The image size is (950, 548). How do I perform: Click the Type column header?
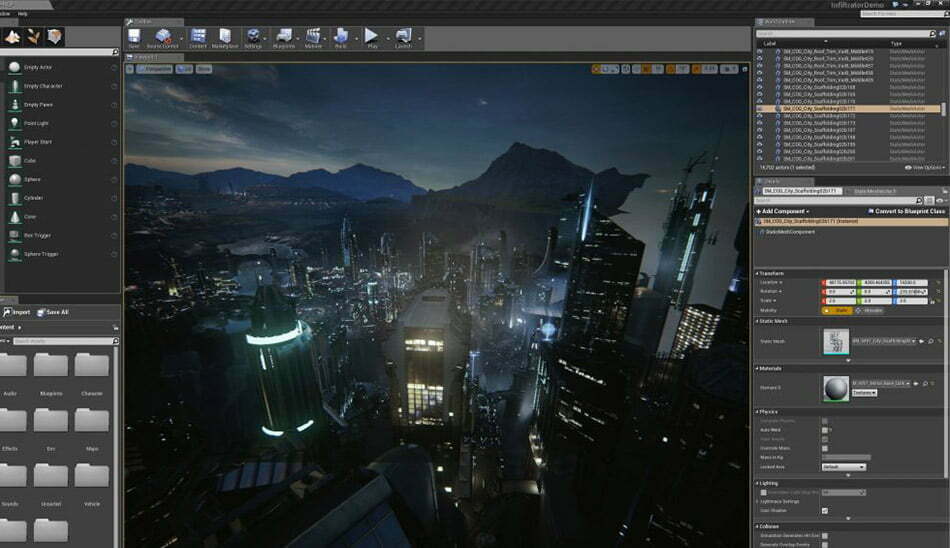point(896,44)
